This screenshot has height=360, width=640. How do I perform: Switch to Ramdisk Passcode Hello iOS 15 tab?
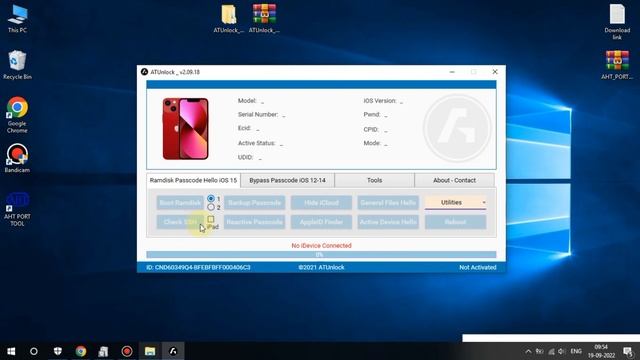tap(193, 180)
